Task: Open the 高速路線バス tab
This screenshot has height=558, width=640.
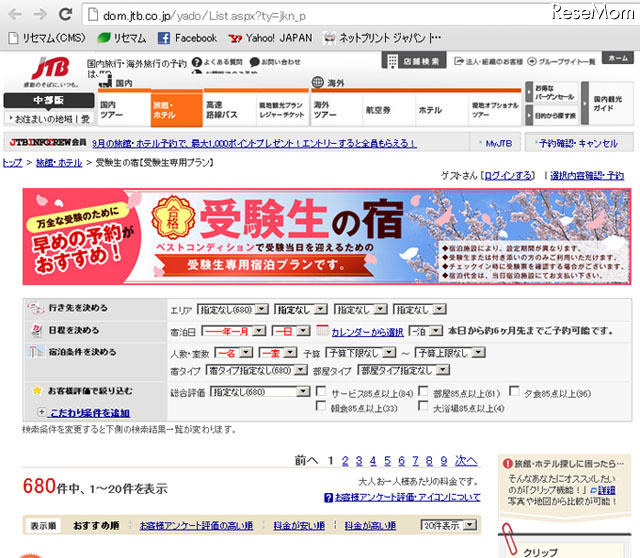Action: (230, 109)
